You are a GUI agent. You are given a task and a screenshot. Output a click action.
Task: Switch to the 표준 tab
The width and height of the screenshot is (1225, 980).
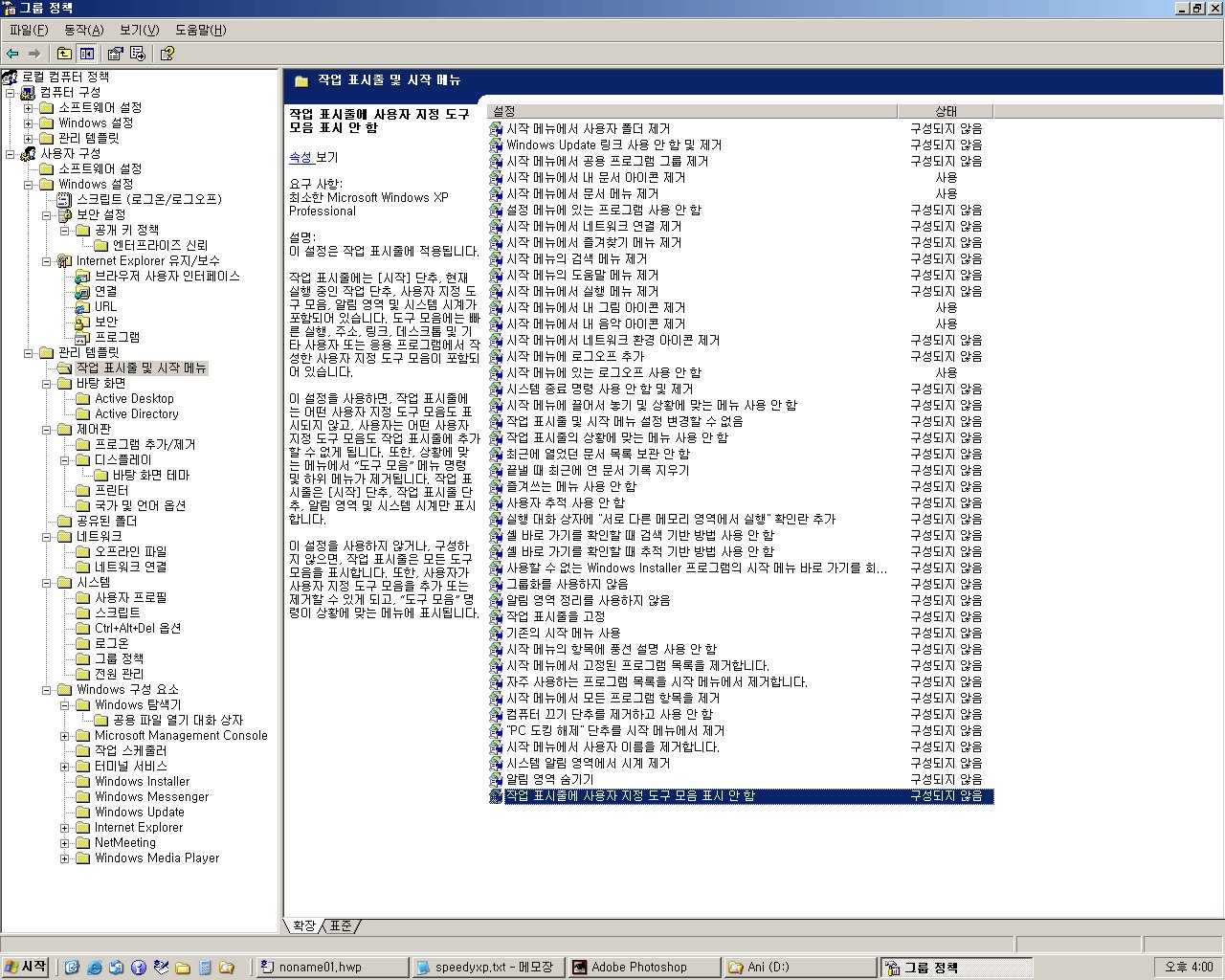coord(340,925)
